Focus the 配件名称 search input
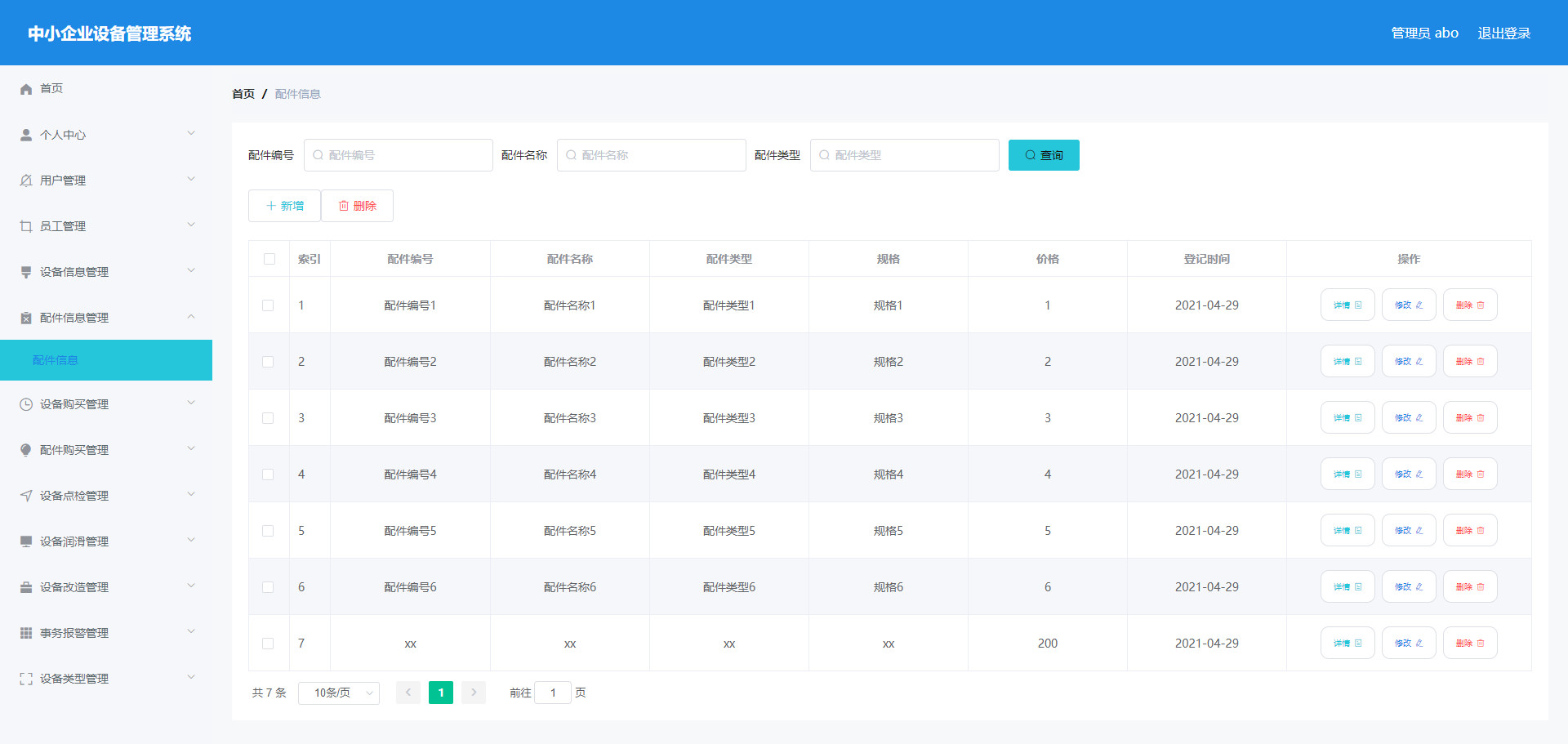1568x744 pixels. [652, 155]
